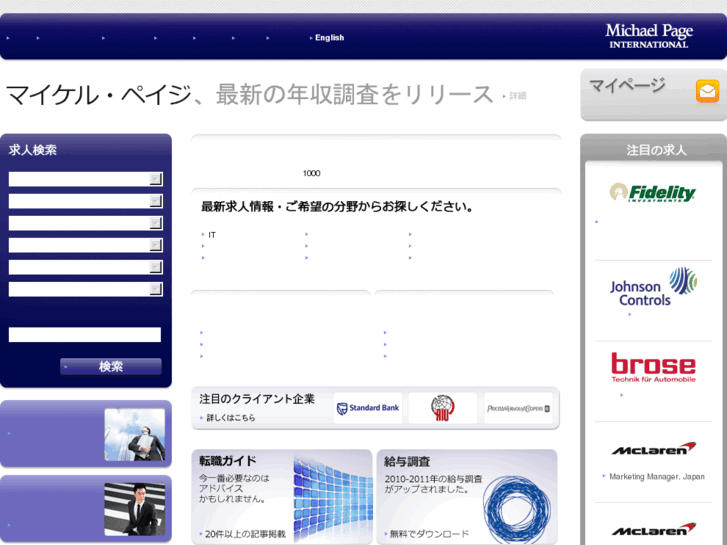Open the fifth dropdown under 求人検索
The width and height of the screenshot is (727, 545).
(x=85, y=267)
